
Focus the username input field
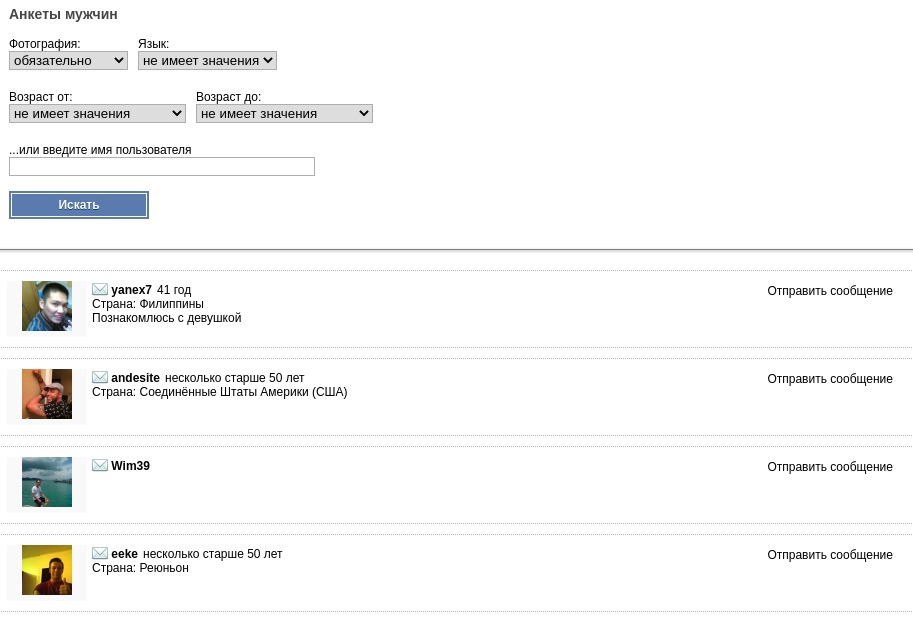tap(162, 167)
